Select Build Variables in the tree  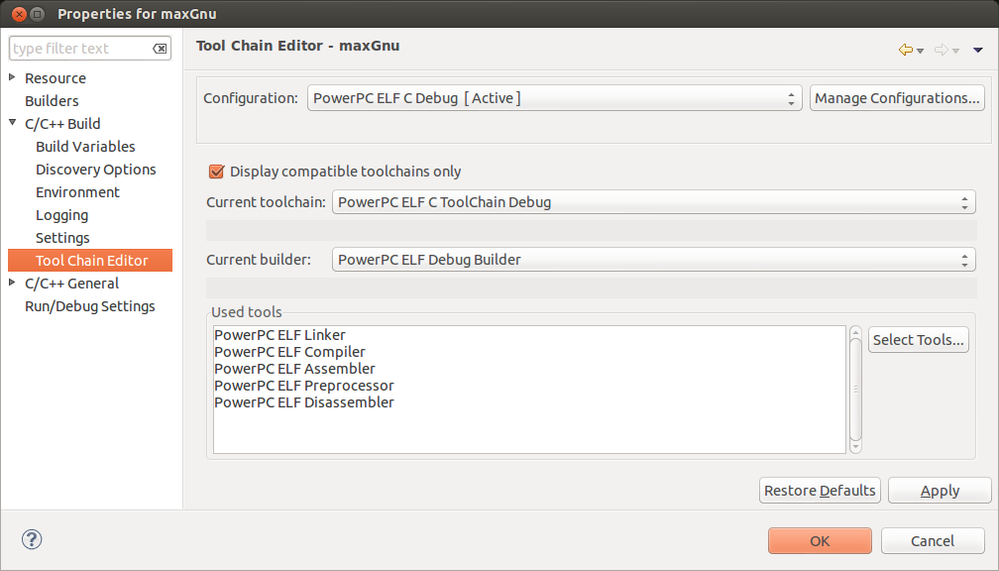click(85, 147)
